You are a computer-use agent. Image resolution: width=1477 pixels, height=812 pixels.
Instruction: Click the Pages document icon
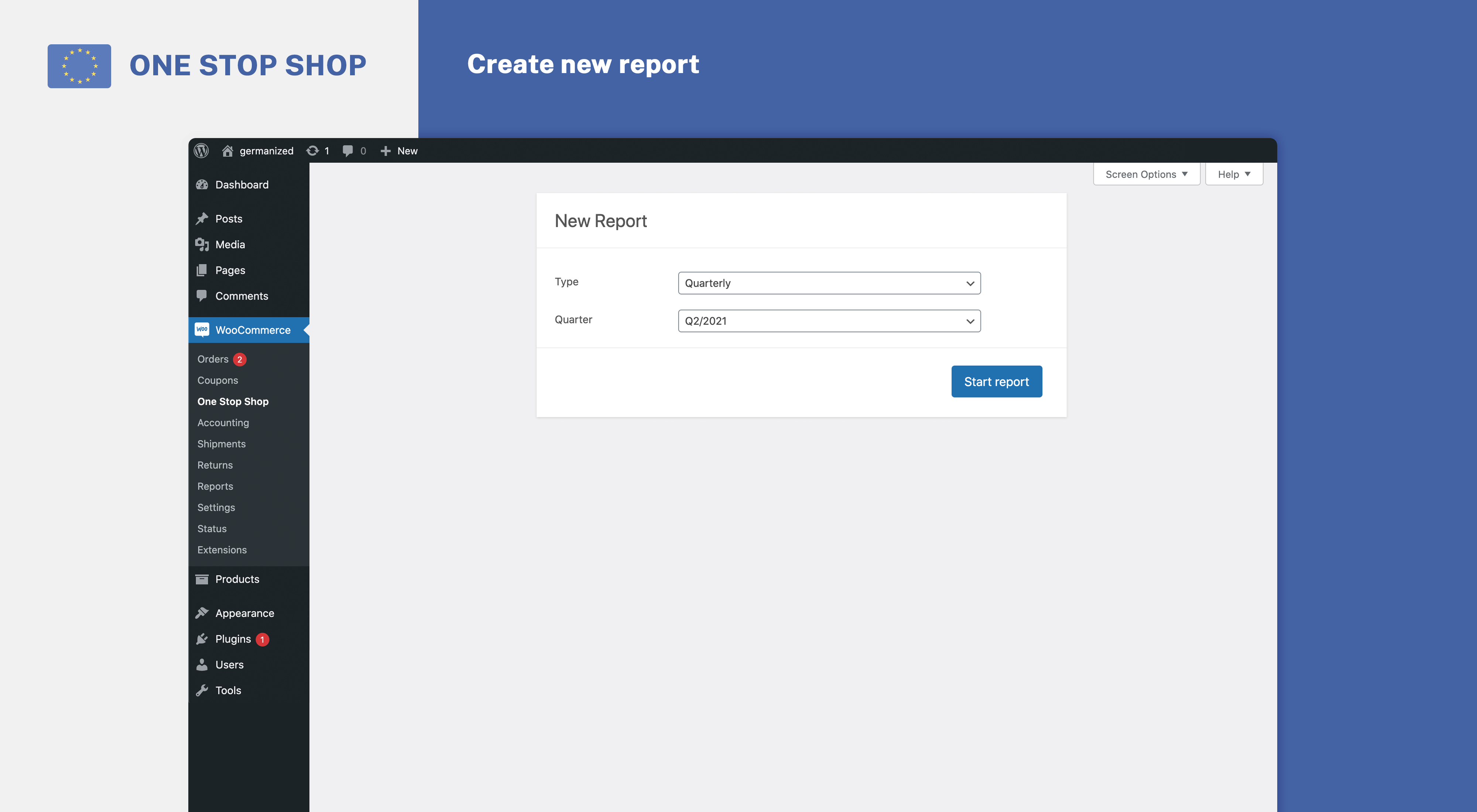[202, 271]
